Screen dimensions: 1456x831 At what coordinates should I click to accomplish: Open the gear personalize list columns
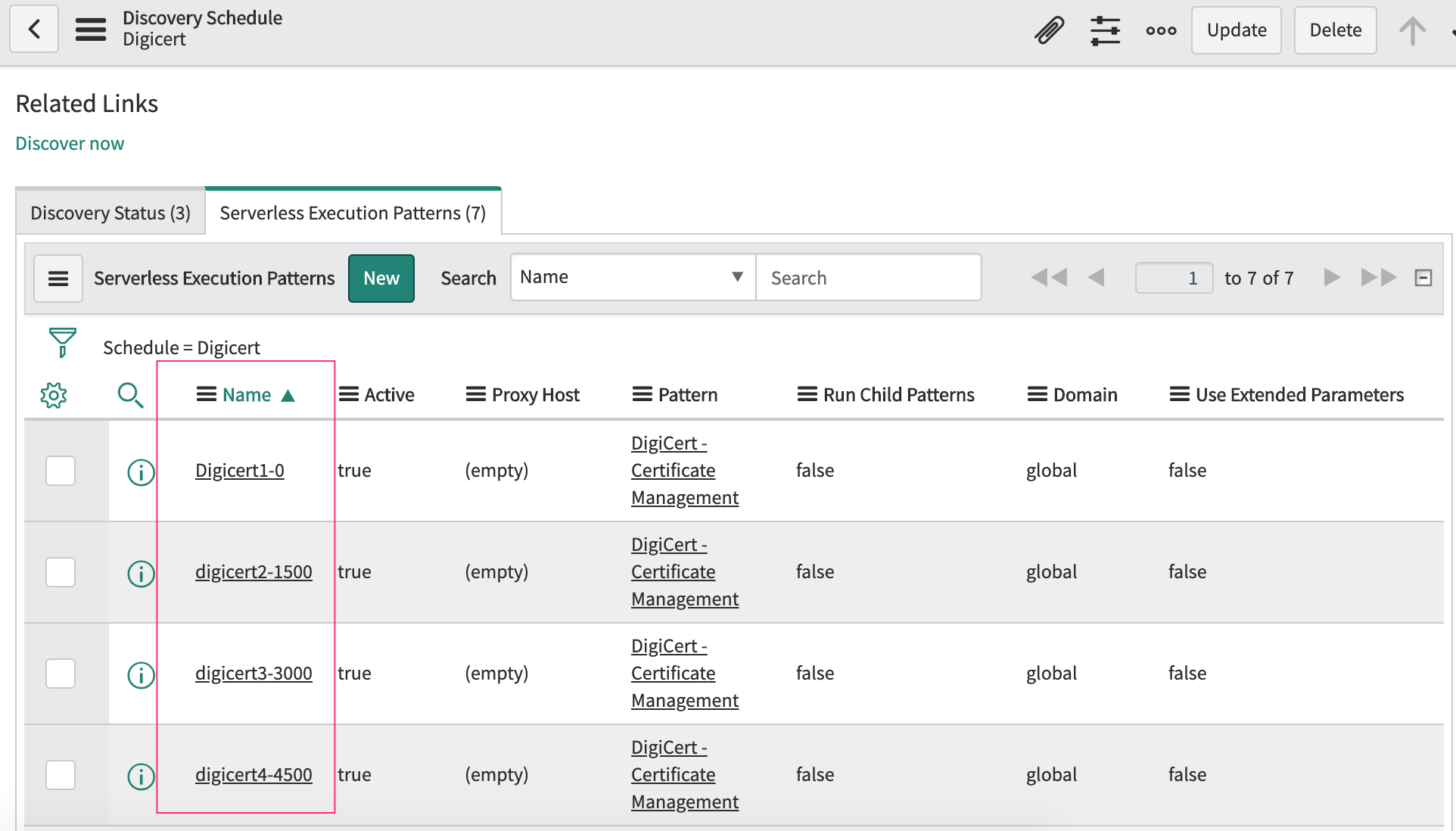(54, 395)
